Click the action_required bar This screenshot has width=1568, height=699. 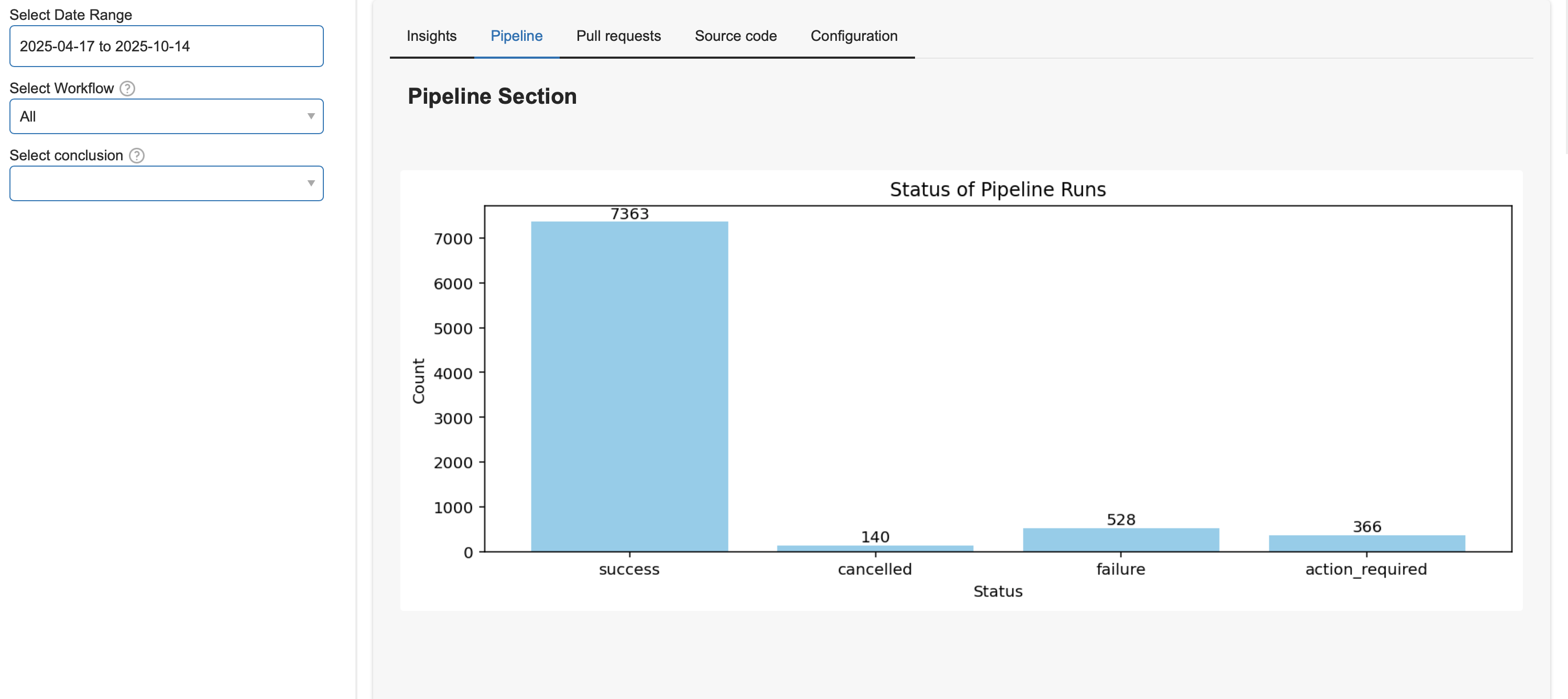(x=1366, y=542)
